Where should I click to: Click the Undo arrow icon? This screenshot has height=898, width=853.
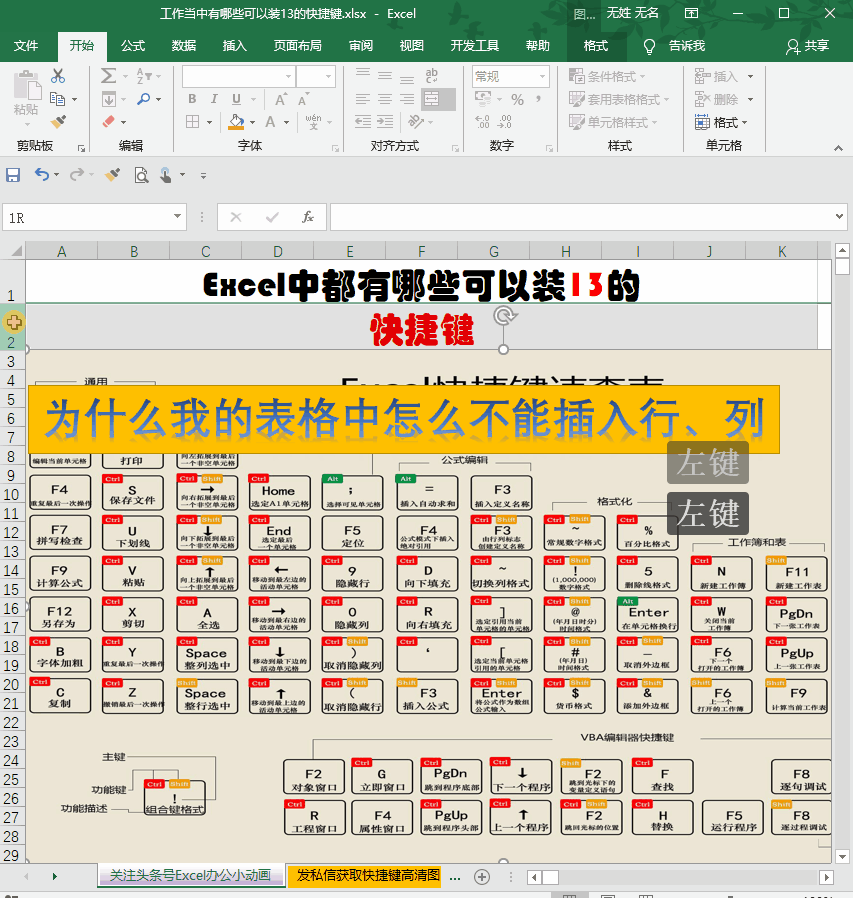[42, 174]
